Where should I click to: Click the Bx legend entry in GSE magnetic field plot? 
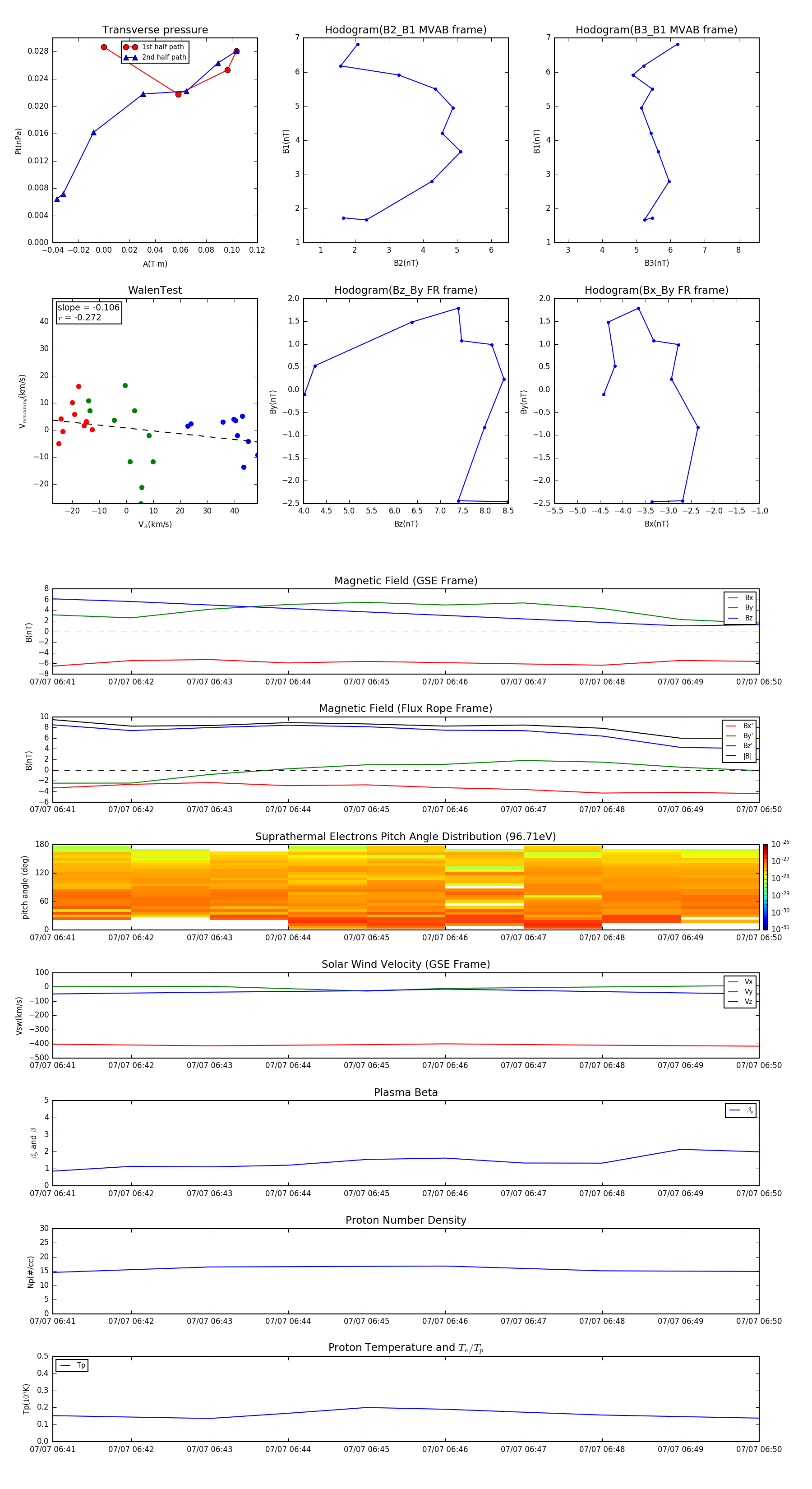(x=740, y=598)
